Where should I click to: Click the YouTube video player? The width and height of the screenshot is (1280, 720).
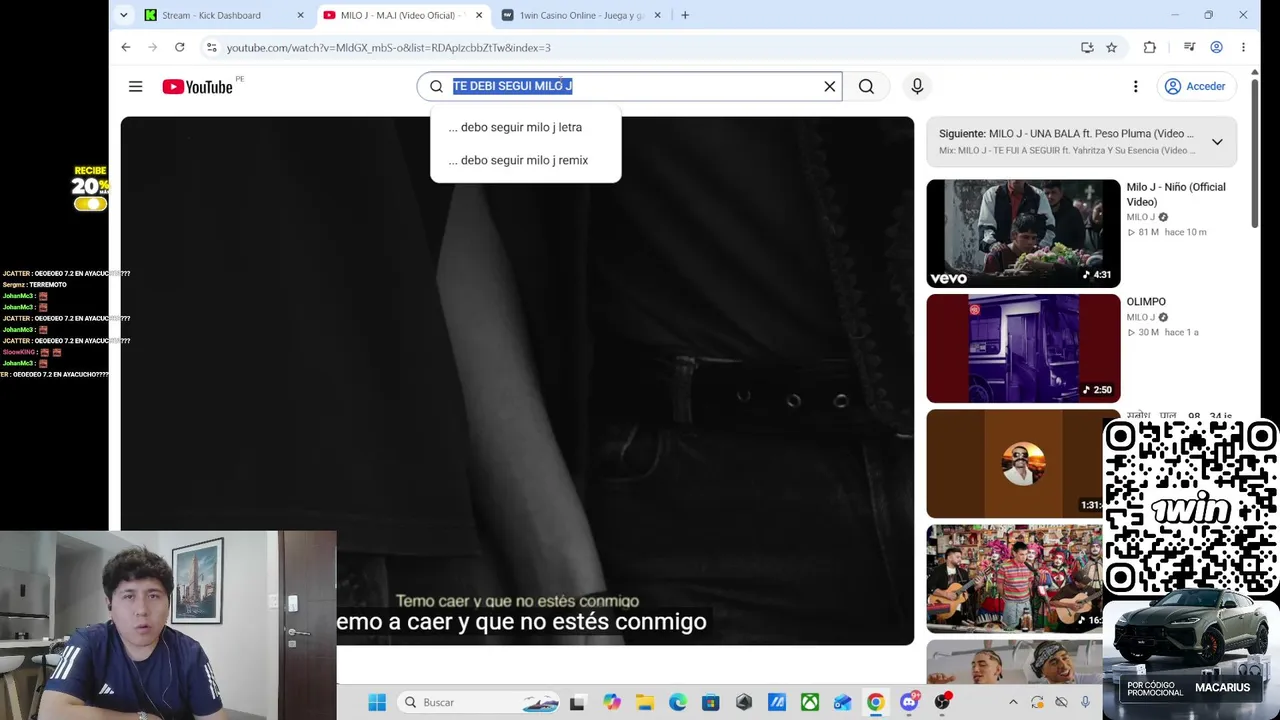517,380
